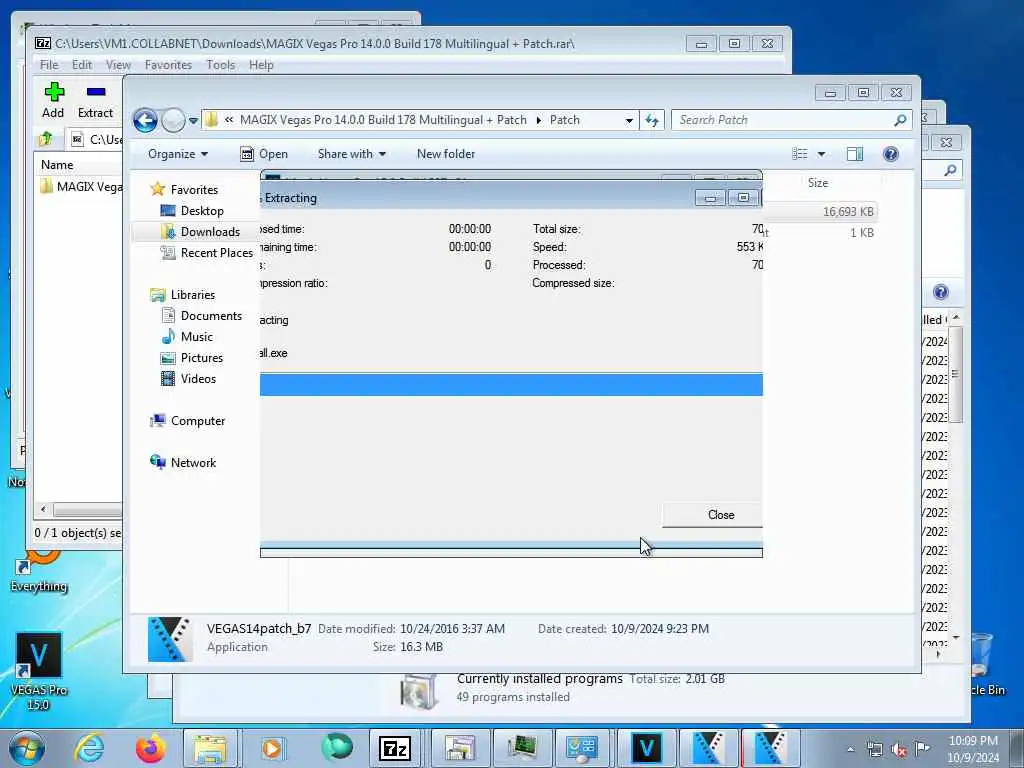Open the Share with dropdown
Image resolution: width=1024 pixels, height=768 pixels.
[x=351, y=154]
